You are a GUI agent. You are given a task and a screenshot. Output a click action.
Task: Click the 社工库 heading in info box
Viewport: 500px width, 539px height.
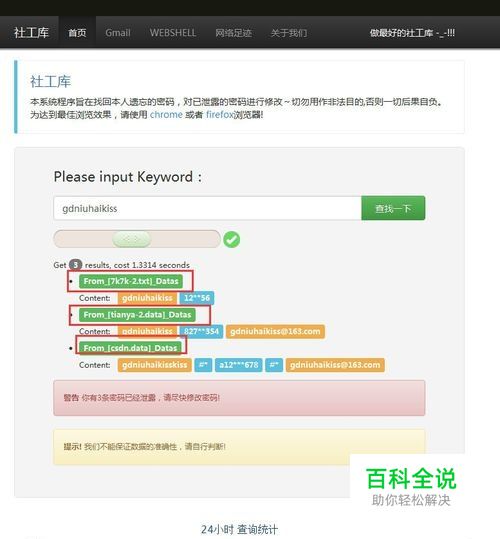(x=50, y=81)
